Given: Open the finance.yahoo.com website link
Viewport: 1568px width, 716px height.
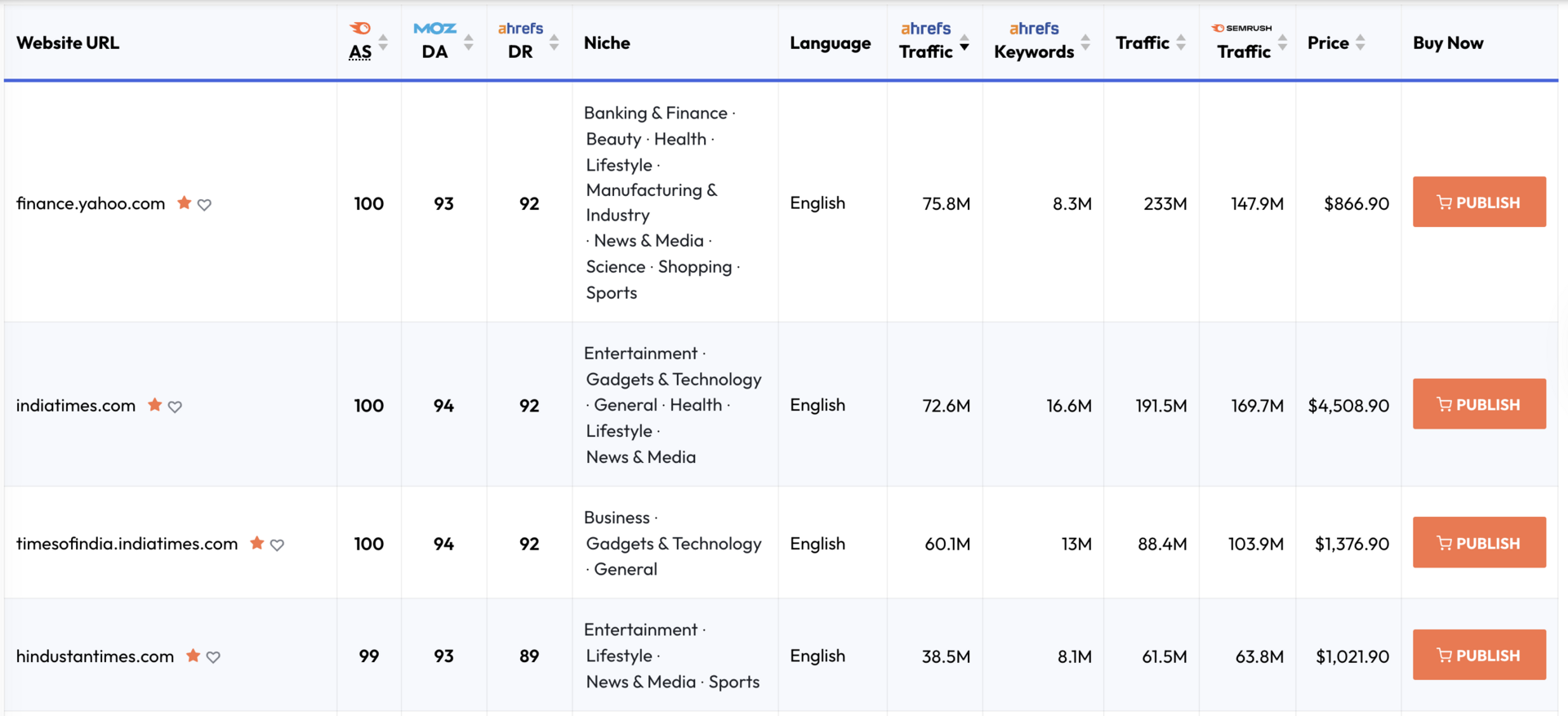Looking at the screenshot, I should tap(91, 203).
